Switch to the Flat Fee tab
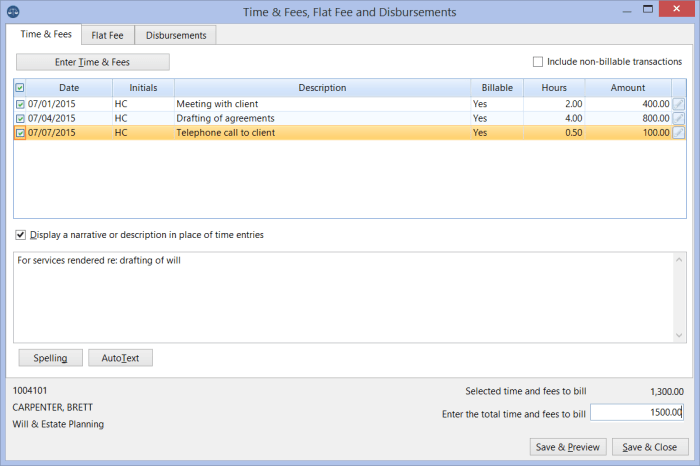 pyautogui.click(x=107, y=35)
